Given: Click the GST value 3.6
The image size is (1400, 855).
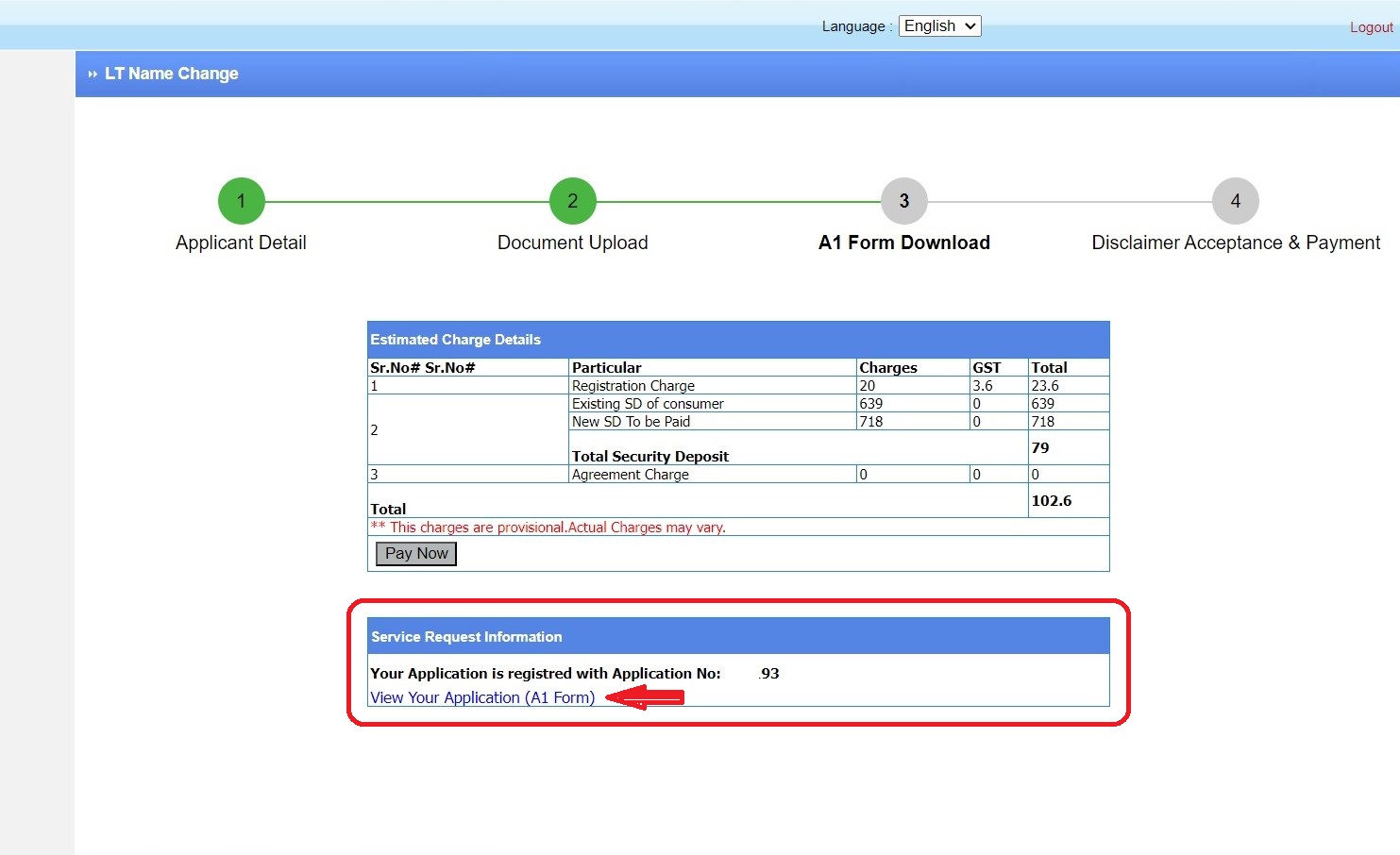Looking at the screenshot, I should [x=983, y=386].
